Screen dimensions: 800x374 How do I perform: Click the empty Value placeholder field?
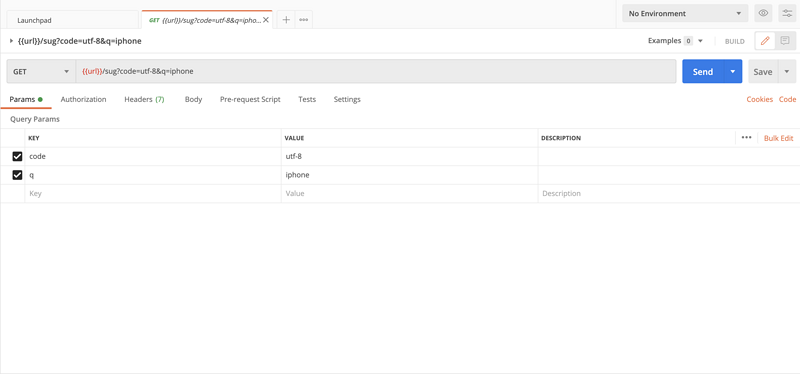pyautogui.click(x=410, y=193)
